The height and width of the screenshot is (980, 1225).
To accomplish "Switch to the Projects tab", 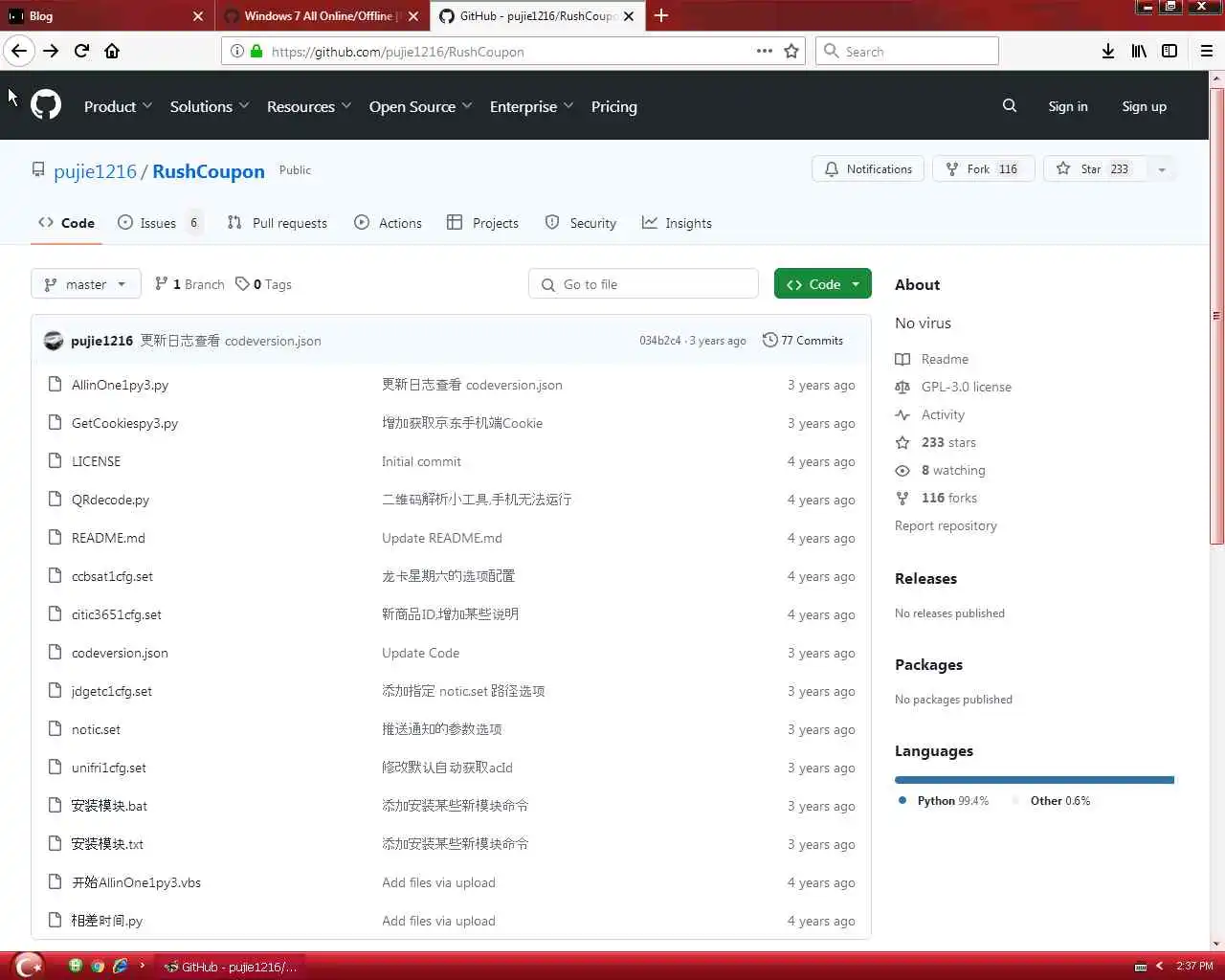I will (482, 223).
